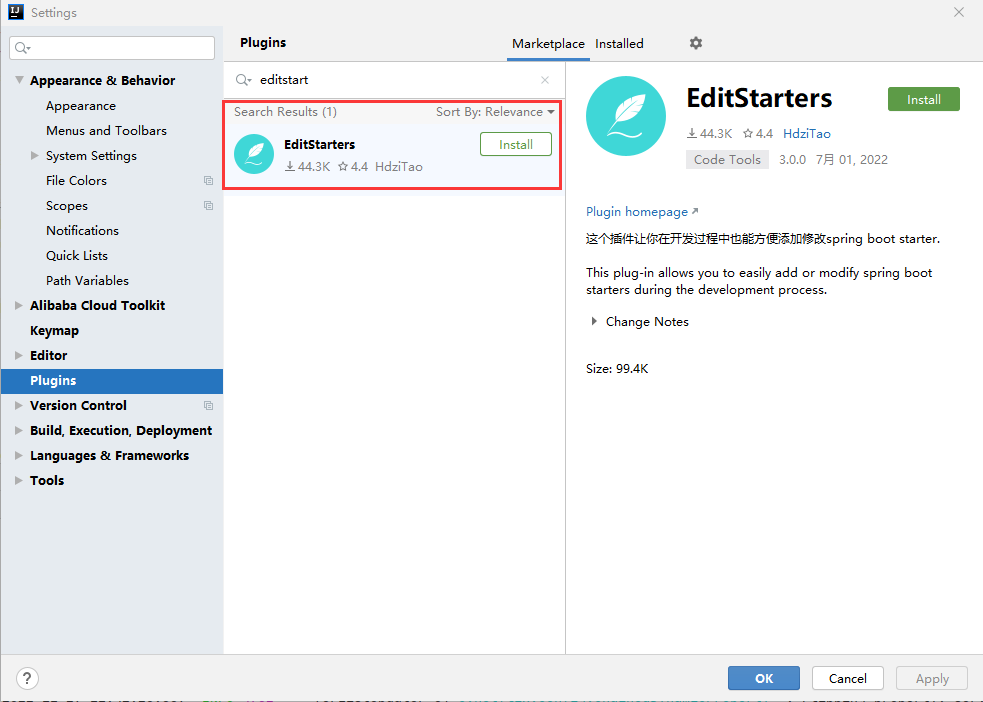Expand the System Settings node
Image resolution: width=983 pixels, height=702 pixels.
[35, 155]
